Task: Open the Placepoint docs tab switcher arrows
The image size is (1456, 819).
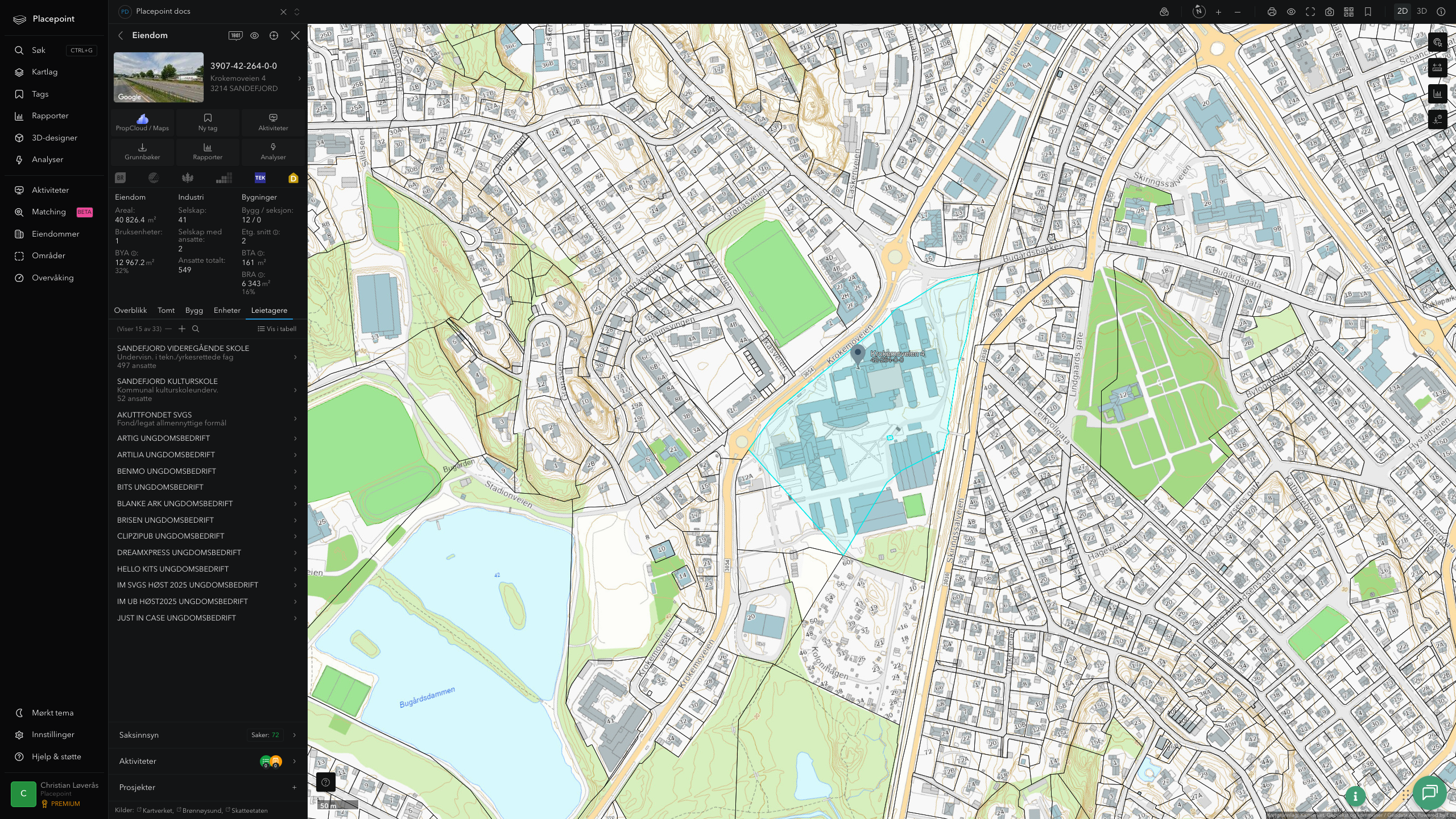Action: point(296,11)
